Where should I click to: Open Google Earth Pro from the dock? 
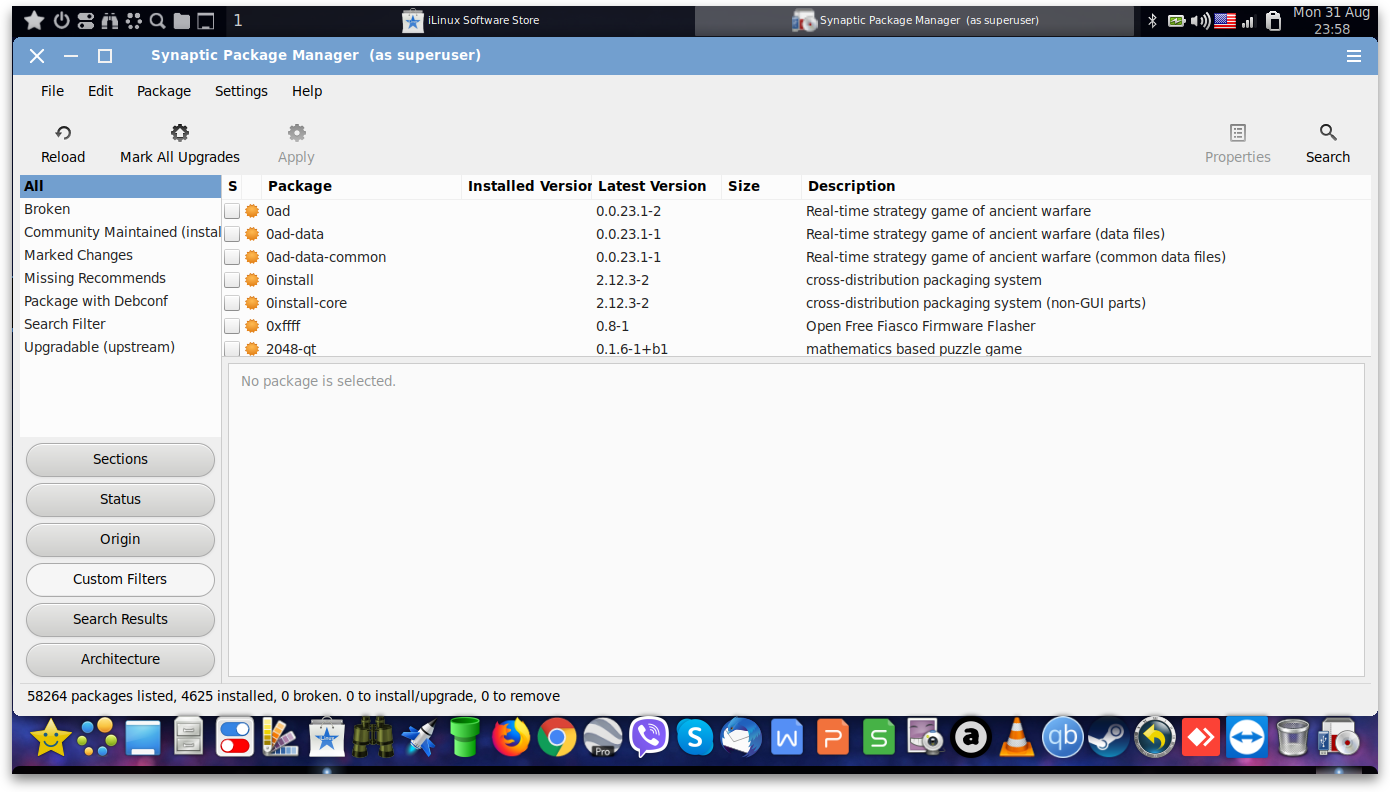[x=603, y=738]
